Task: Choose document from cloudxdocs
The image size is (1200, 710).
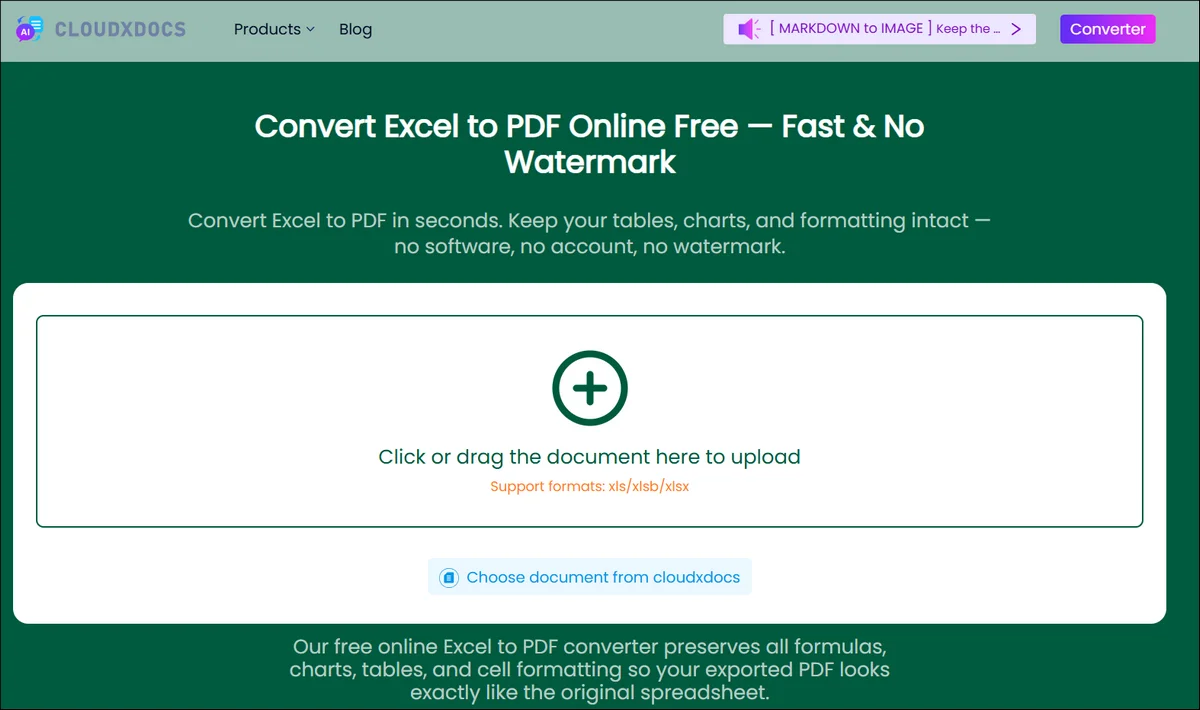Action: pyautogui.click(x=590, y=577)
